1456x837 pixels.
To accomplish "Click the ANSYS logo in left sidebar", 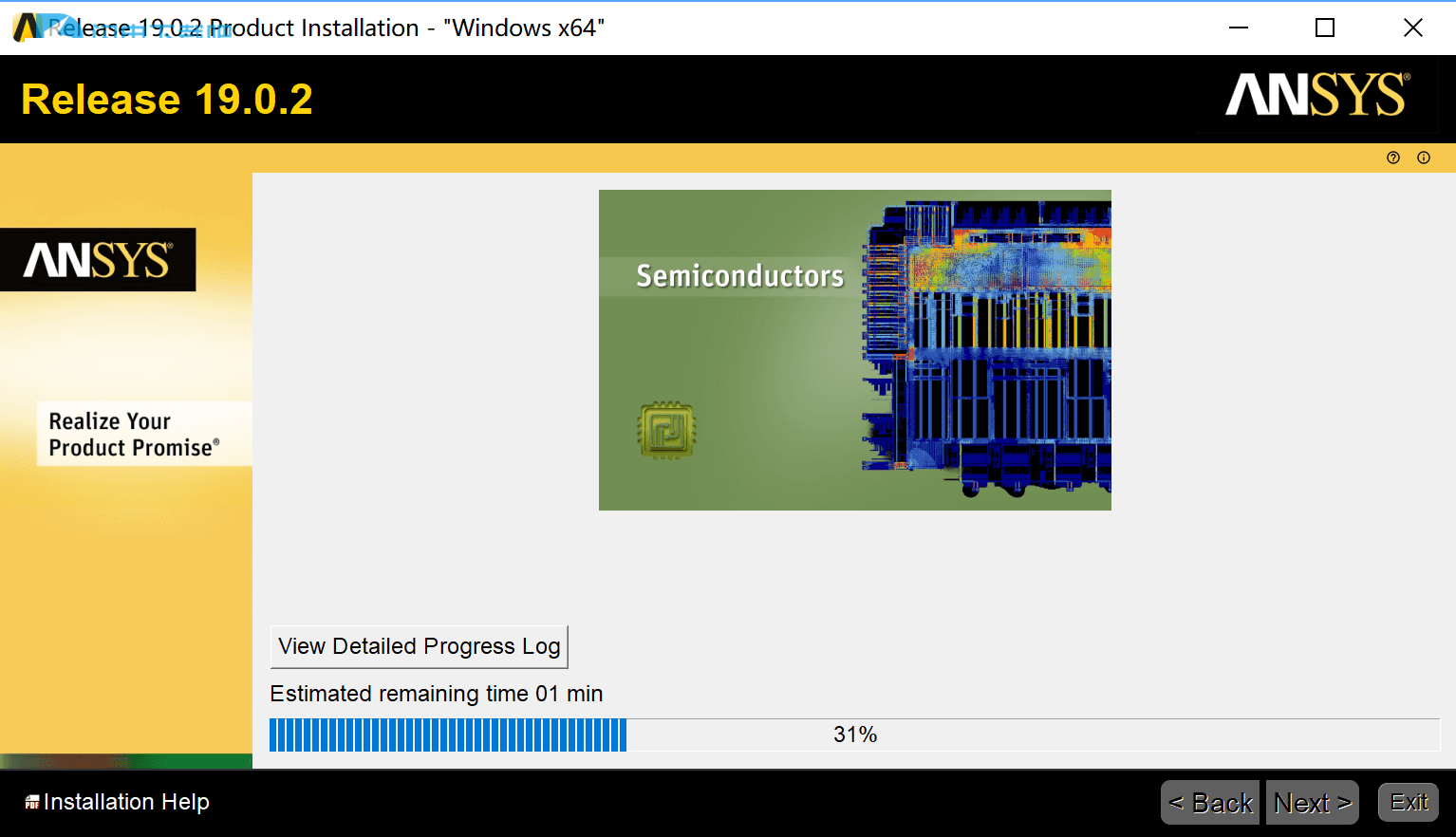I will tap(98, 260).
